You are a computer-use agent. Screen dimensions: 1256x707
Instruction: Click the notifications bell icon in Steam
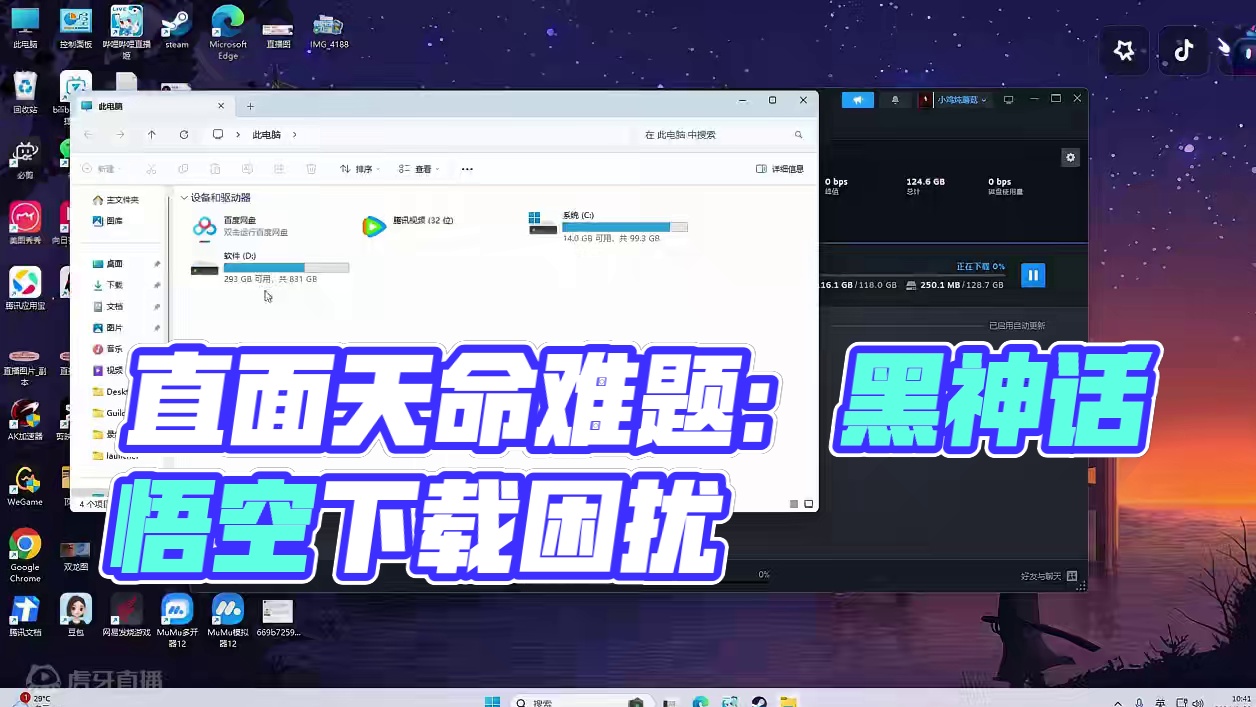tap(896, 100)
